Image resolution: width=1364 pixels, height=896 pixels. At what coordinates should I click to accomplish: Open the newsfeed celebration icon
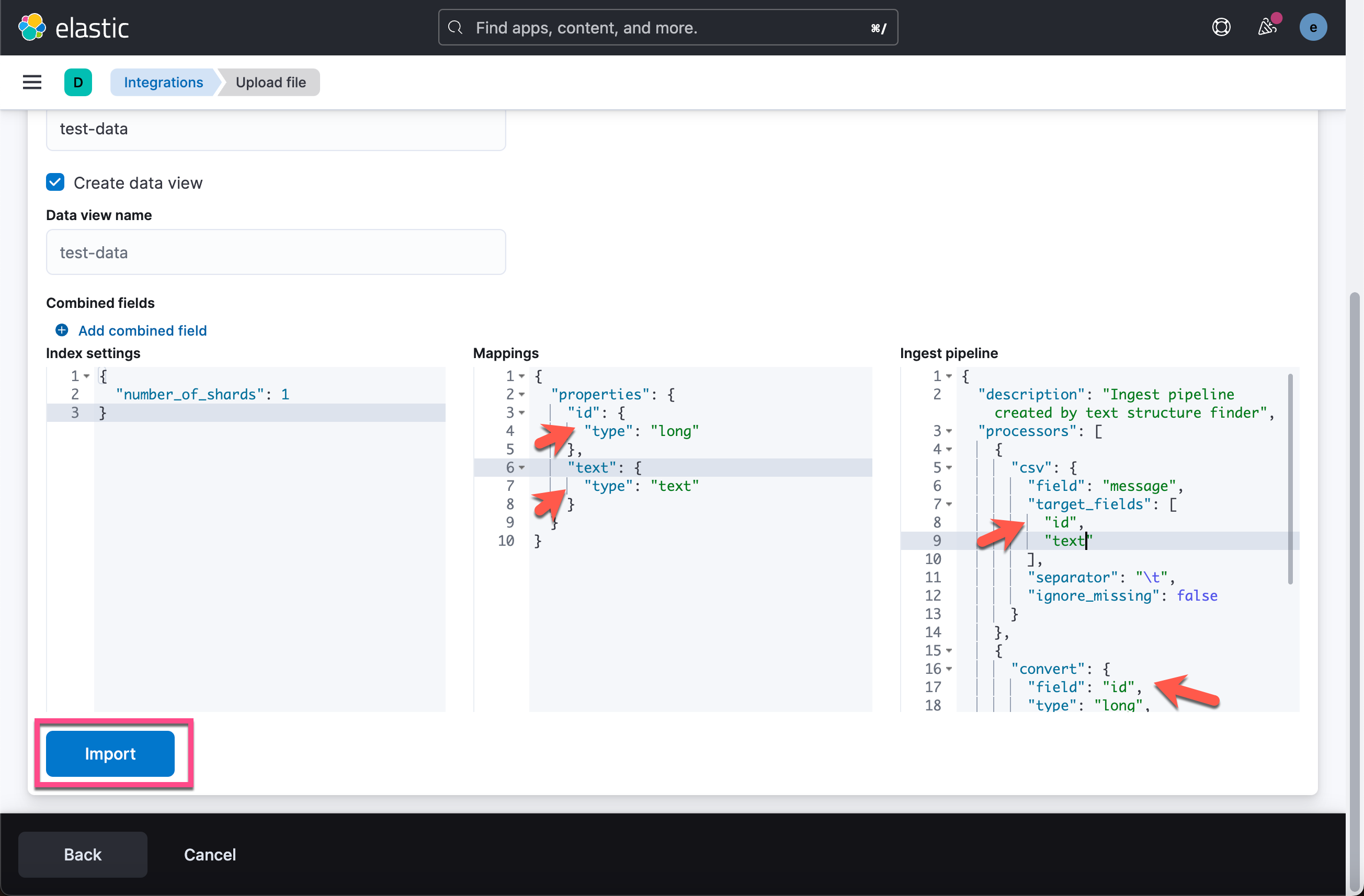point(1267,27)
